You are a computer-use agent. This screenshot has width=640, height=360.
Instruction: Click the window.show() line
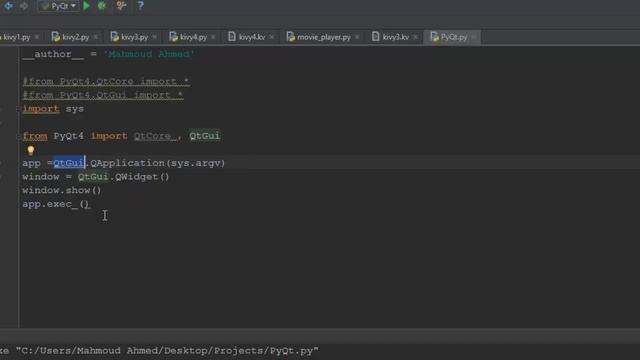62,191
